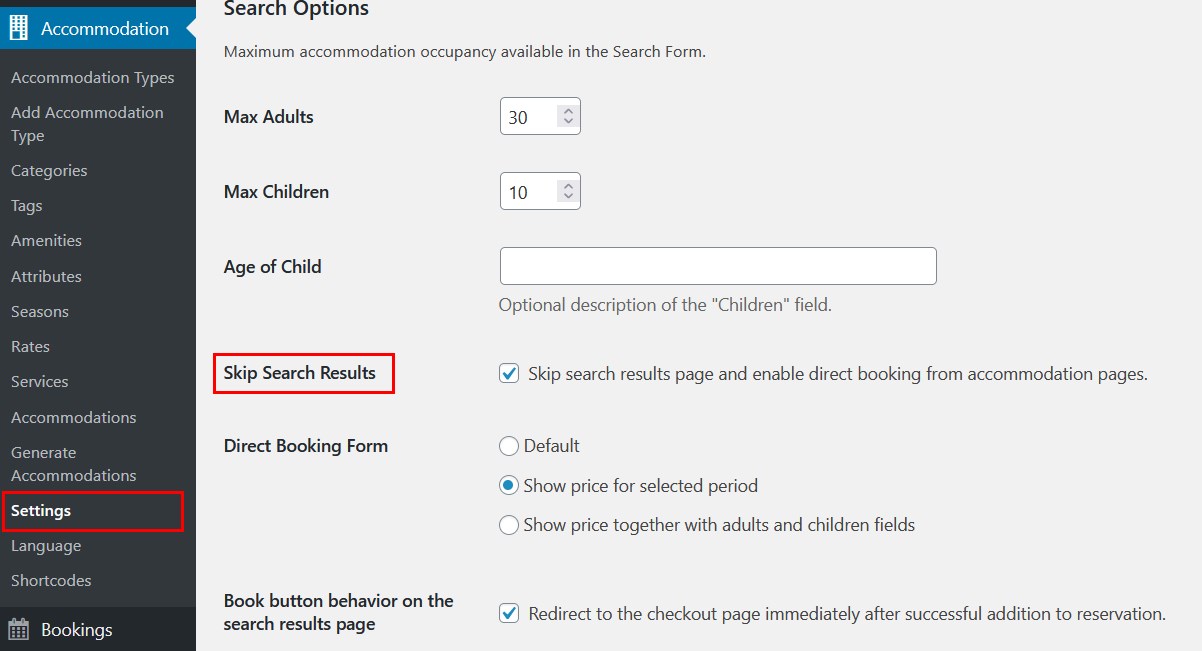Increase Max Adults with the up arrow
This screenshot has height=651, width=1202.
coord(568,112)
